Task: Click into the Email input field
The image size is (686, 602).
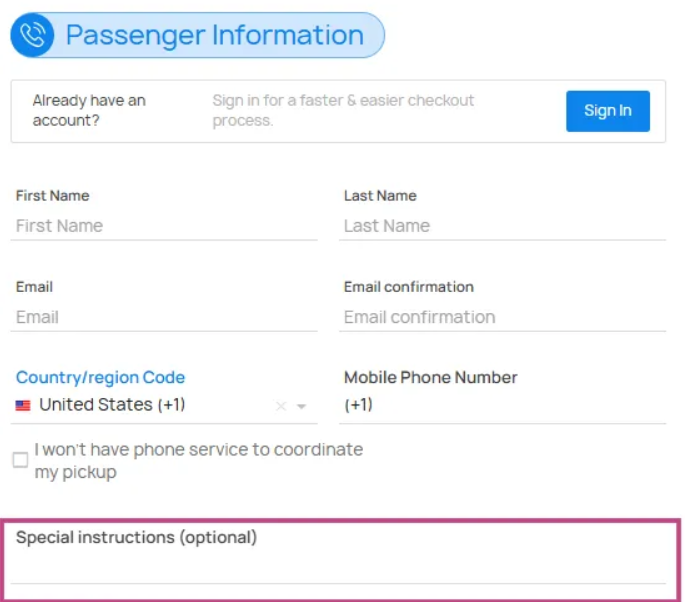Action: click(x=164, y=317)
